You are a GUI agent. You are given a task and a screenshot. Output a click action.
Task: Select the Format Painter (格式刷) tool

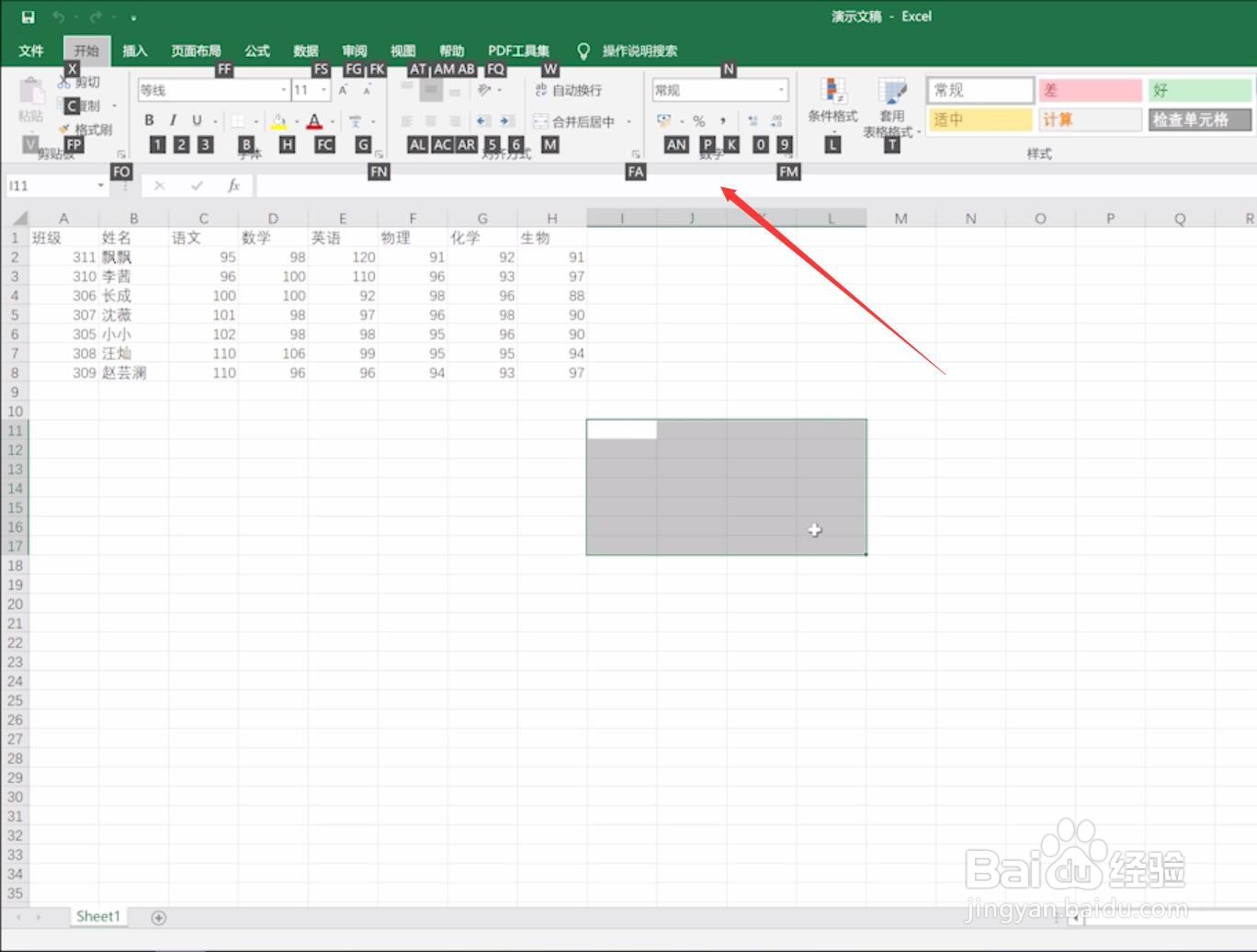coord(85,130)
